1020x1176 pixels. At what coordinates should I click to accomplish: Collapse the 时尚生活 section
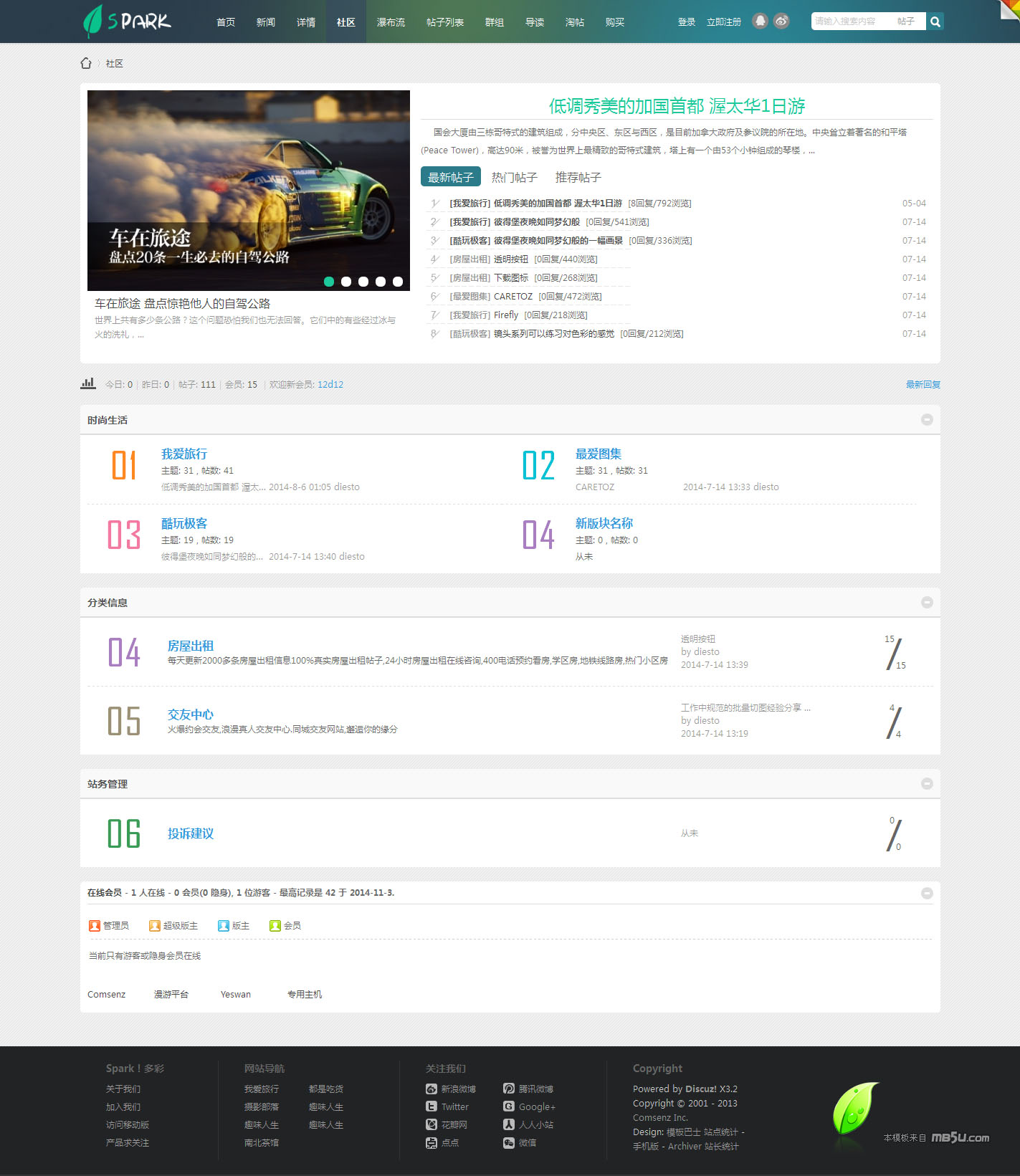pos(927,420)
